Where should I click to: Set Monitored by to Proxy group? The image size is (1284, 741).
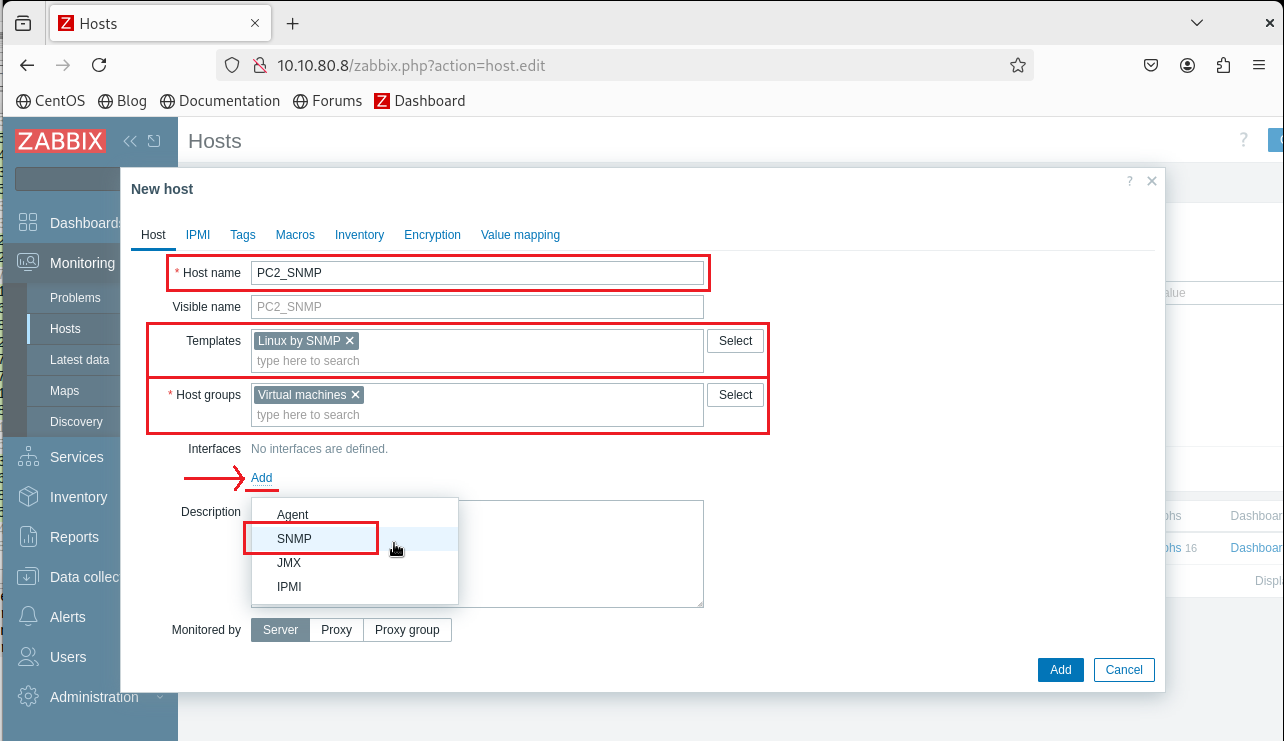(407, 630)
